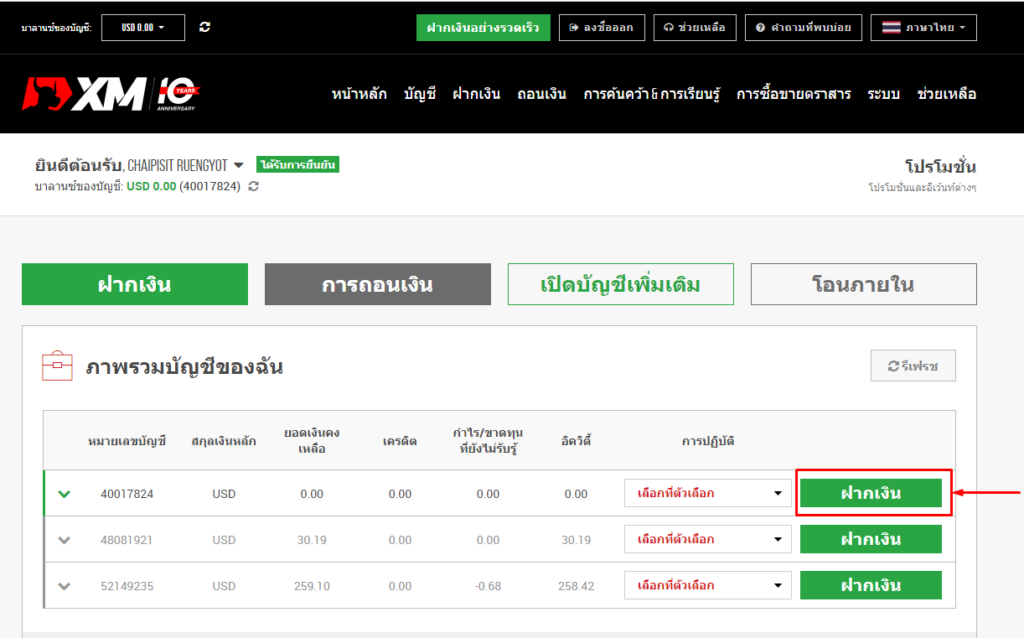Open the language selector with Thai flag

(x=923, y=28)
